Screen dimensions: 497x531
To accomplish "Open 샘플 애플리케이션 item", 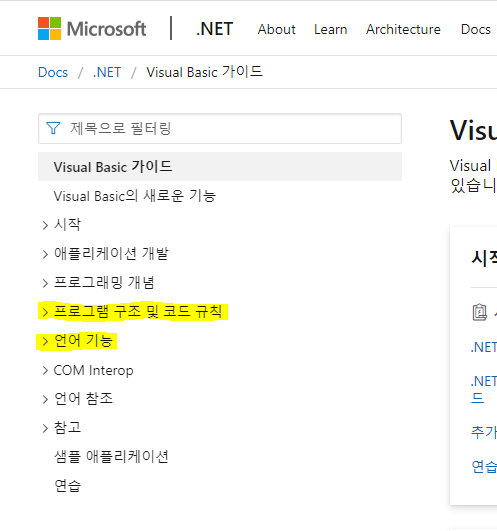I will (111, 456).
